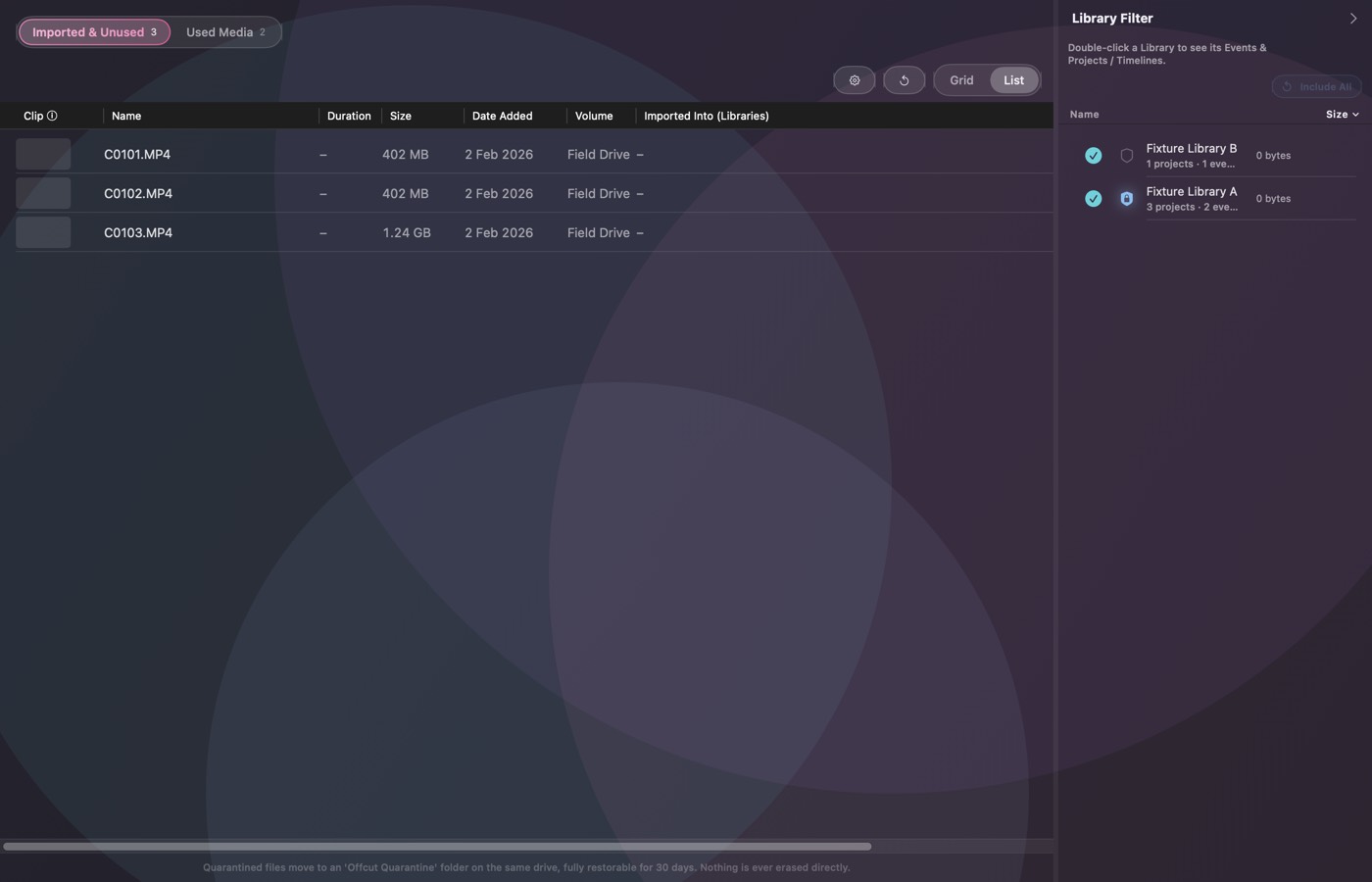This screenshot has height=882, width=1372.
Task: Sort clips by the Volume column header
Action: [594, 116]
